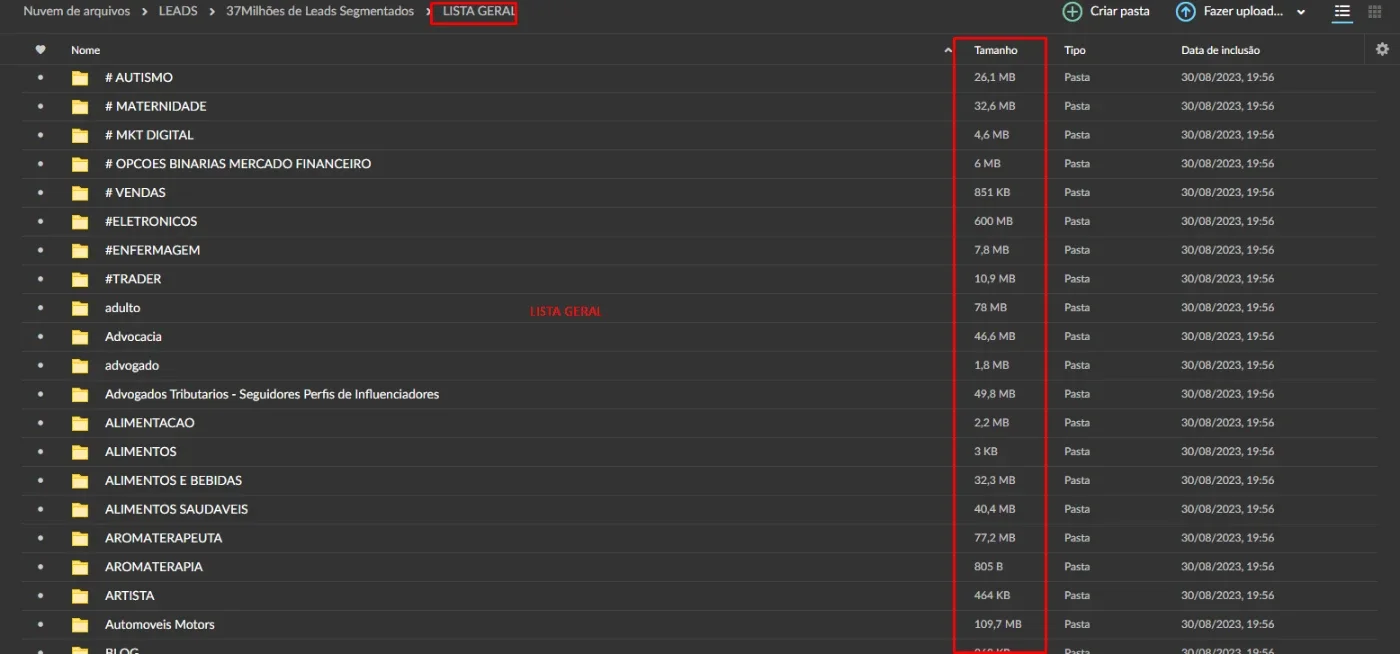Viewport: 1400px width, 654px height.
Task: Toggle favorite dot for # VENDAS
Action: (41, 192)
